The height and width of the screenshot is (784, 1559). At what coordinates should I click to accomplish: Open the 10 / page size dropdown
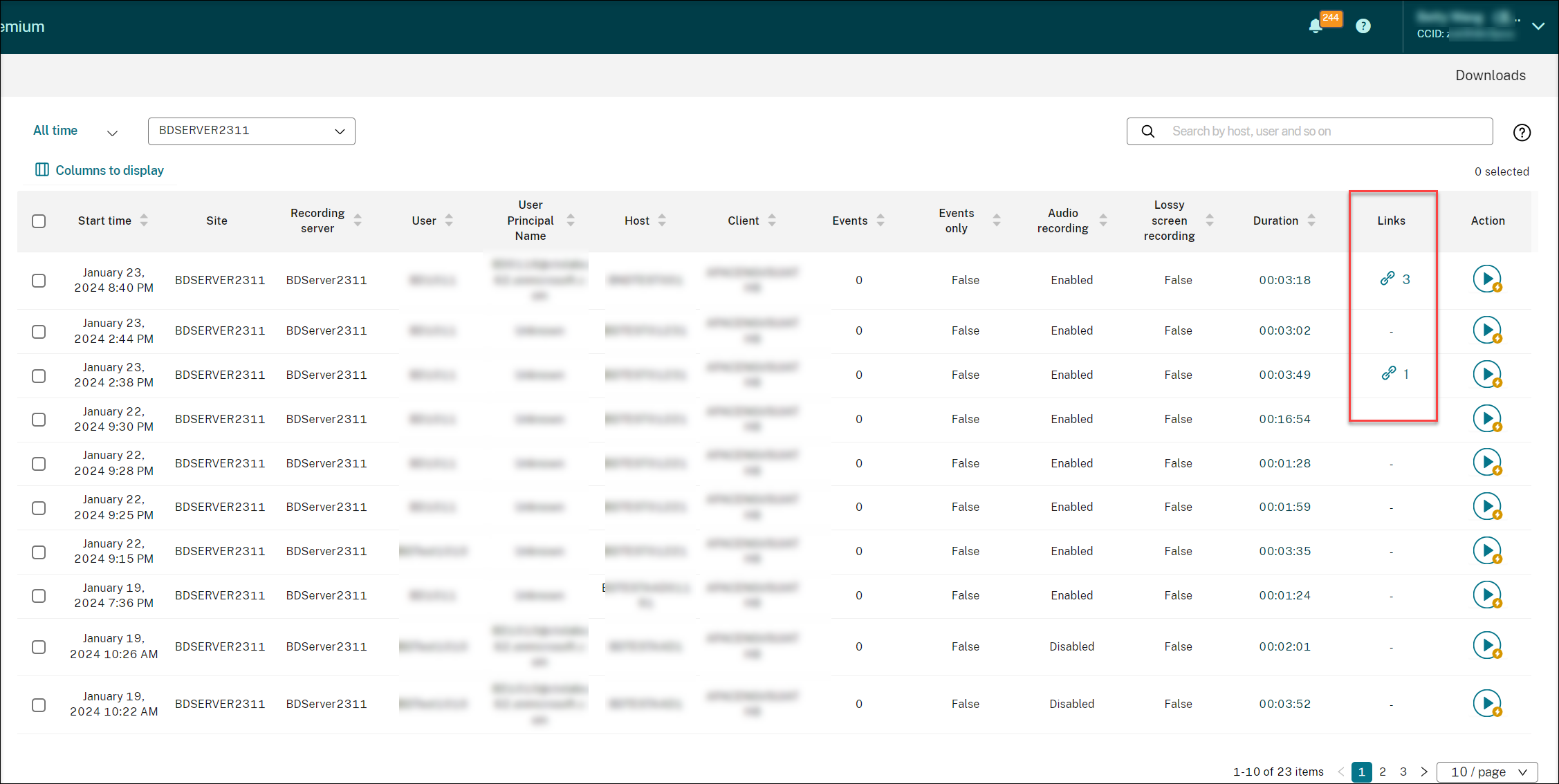click(x=1487, y=772)
